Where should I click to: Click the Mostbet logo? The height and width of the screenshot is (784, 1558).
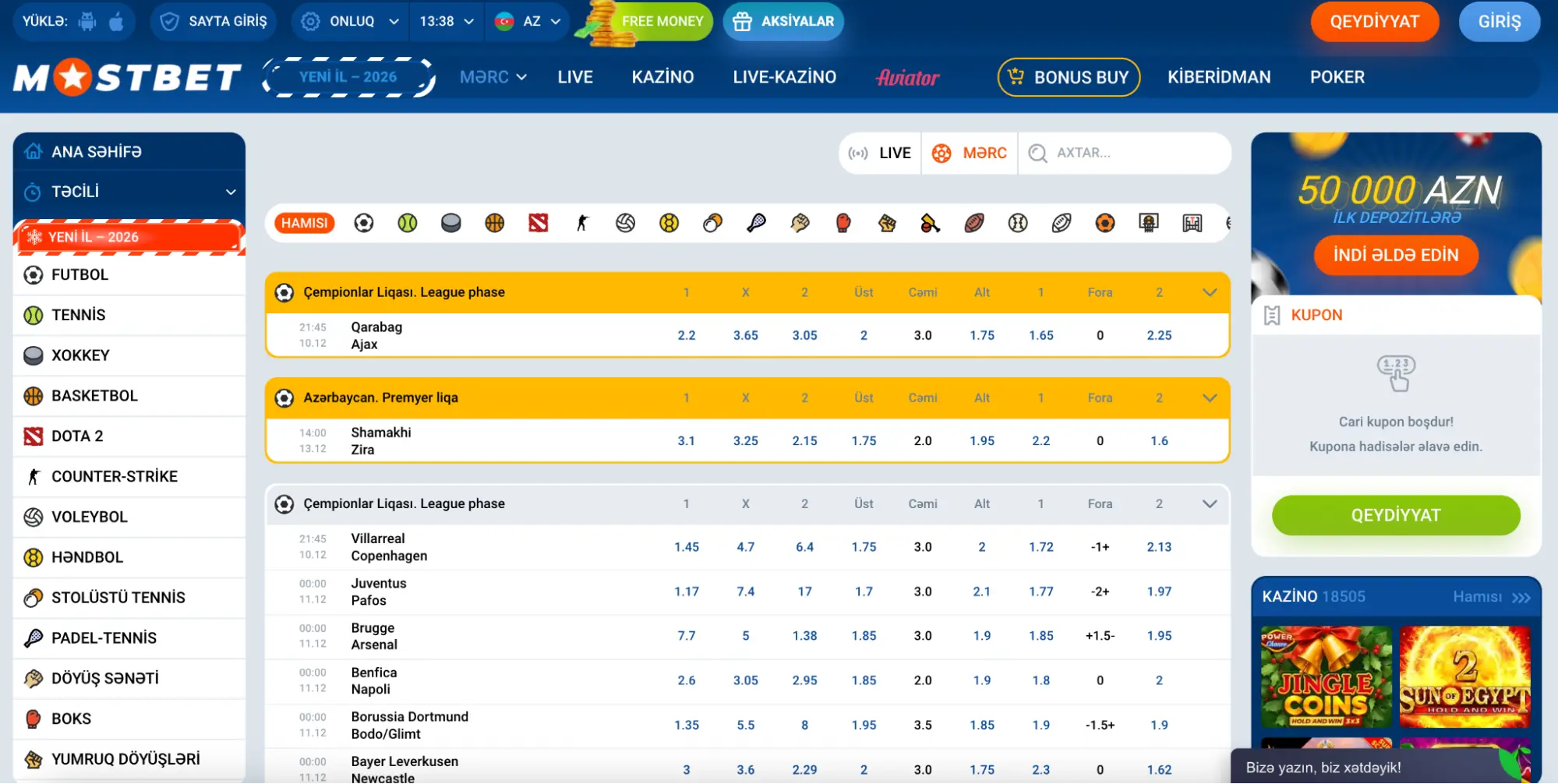tap(127, 77)
